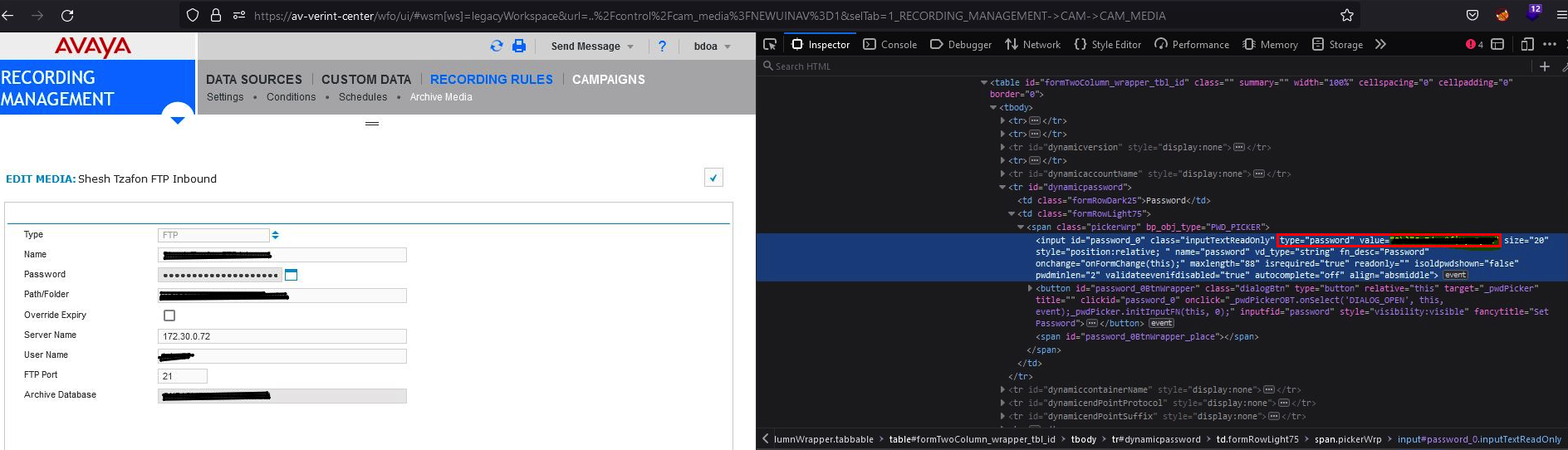1568x450 pixels.
Task: Reload the page with the refresh icon
Action: (x=67, y=15)
